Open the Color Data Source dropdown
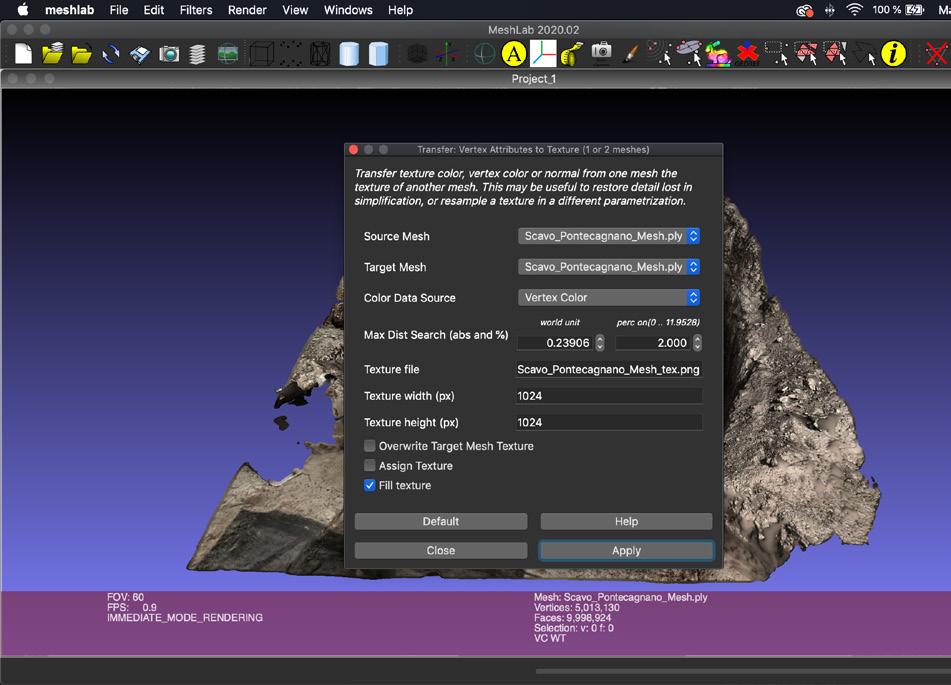 pyautogui.click(x=609, y=297)
